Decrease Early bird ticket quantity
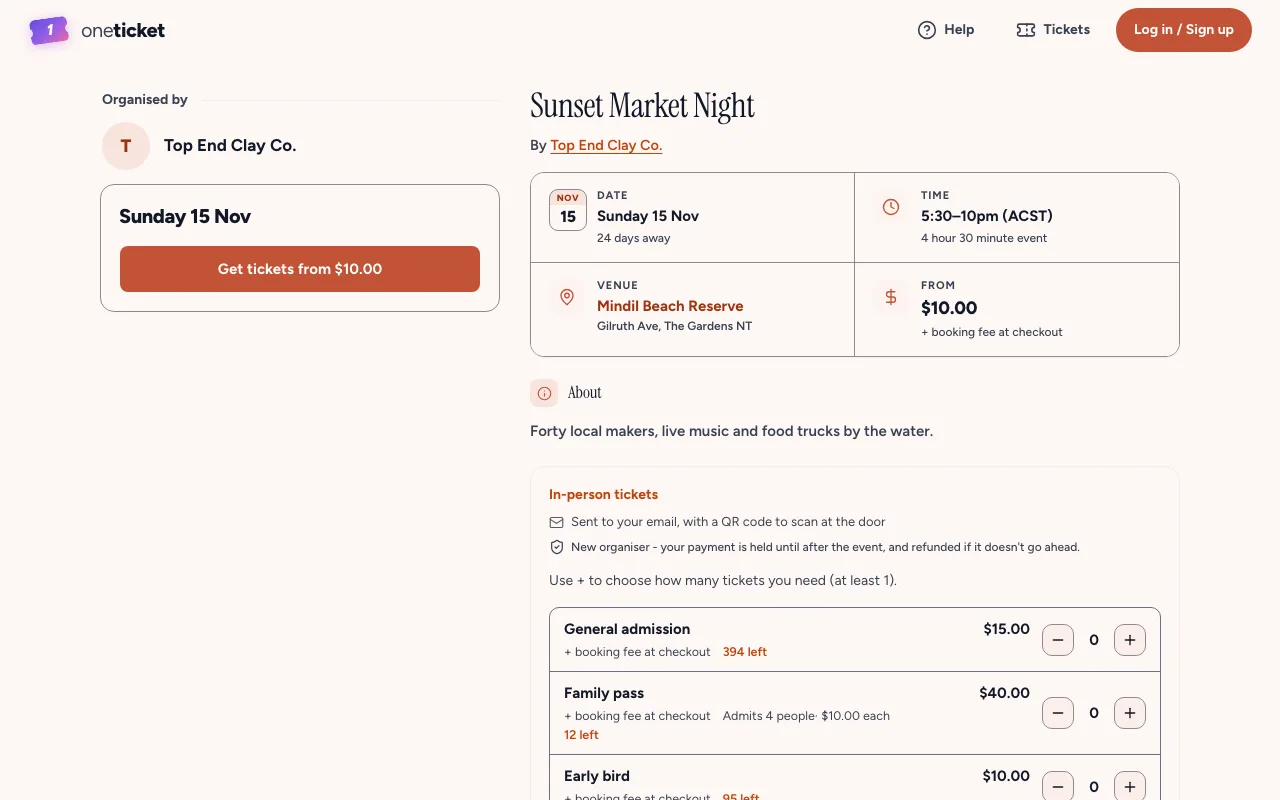 1058,786
